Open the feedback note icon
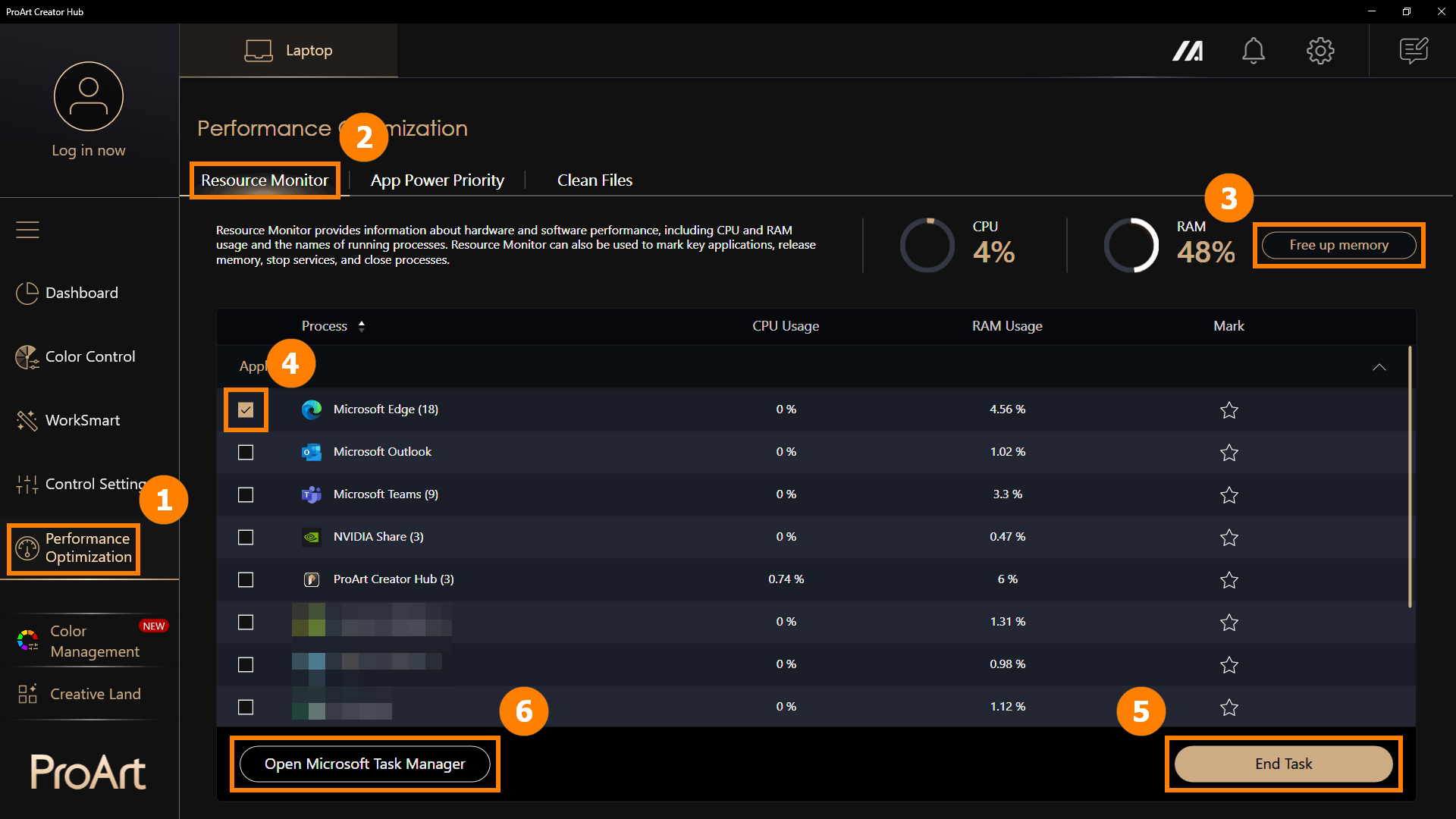1456x819 pixels. click(1414, 51)
